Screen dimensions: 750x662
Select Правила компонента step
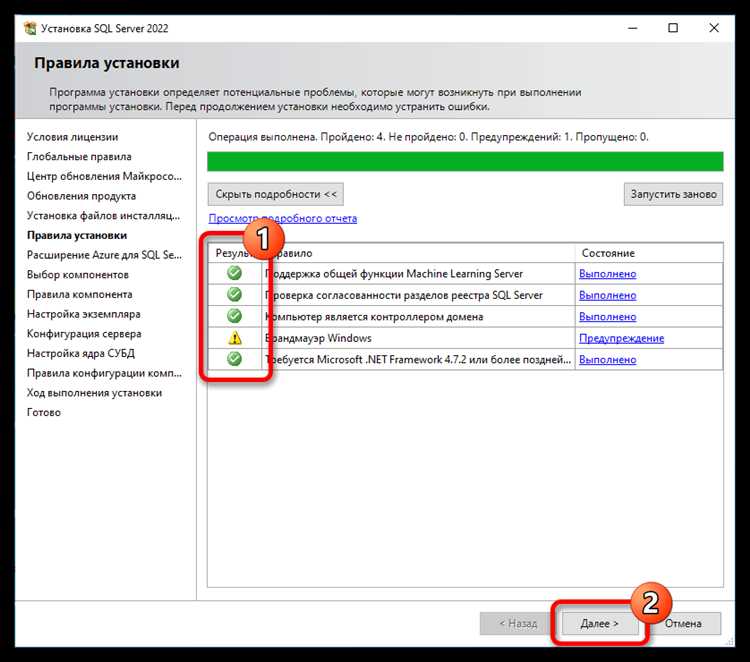click(x=79, y=294)
